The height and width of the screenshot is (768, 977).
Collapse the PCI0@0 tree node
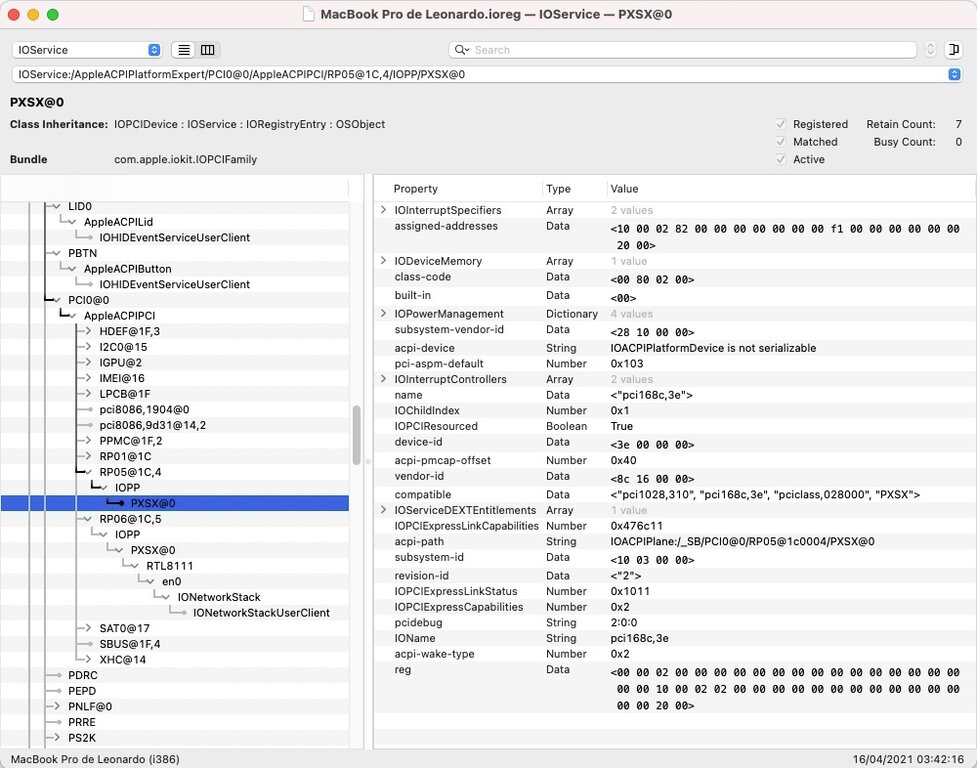click(57, 300)
